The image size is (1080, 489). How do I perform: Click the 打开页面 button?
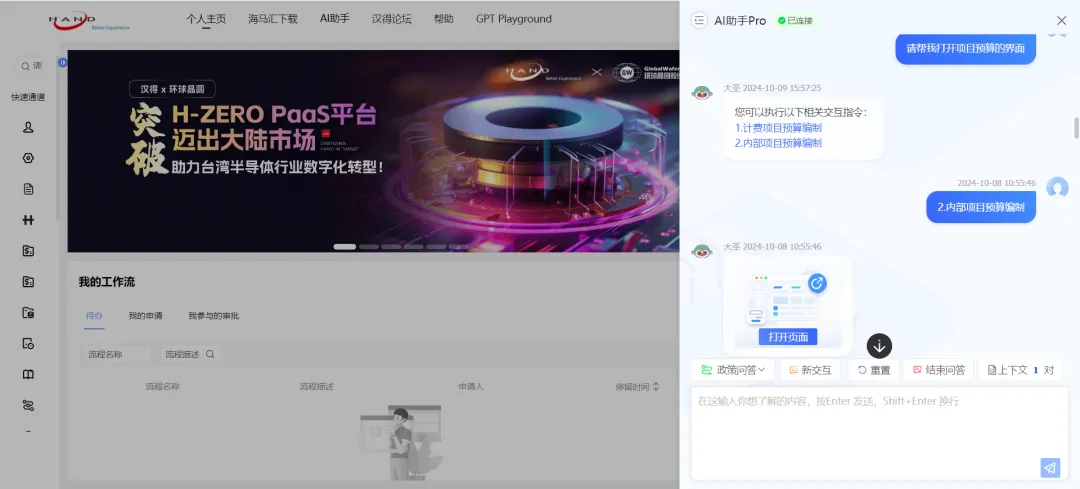click(x=788, y=337)
